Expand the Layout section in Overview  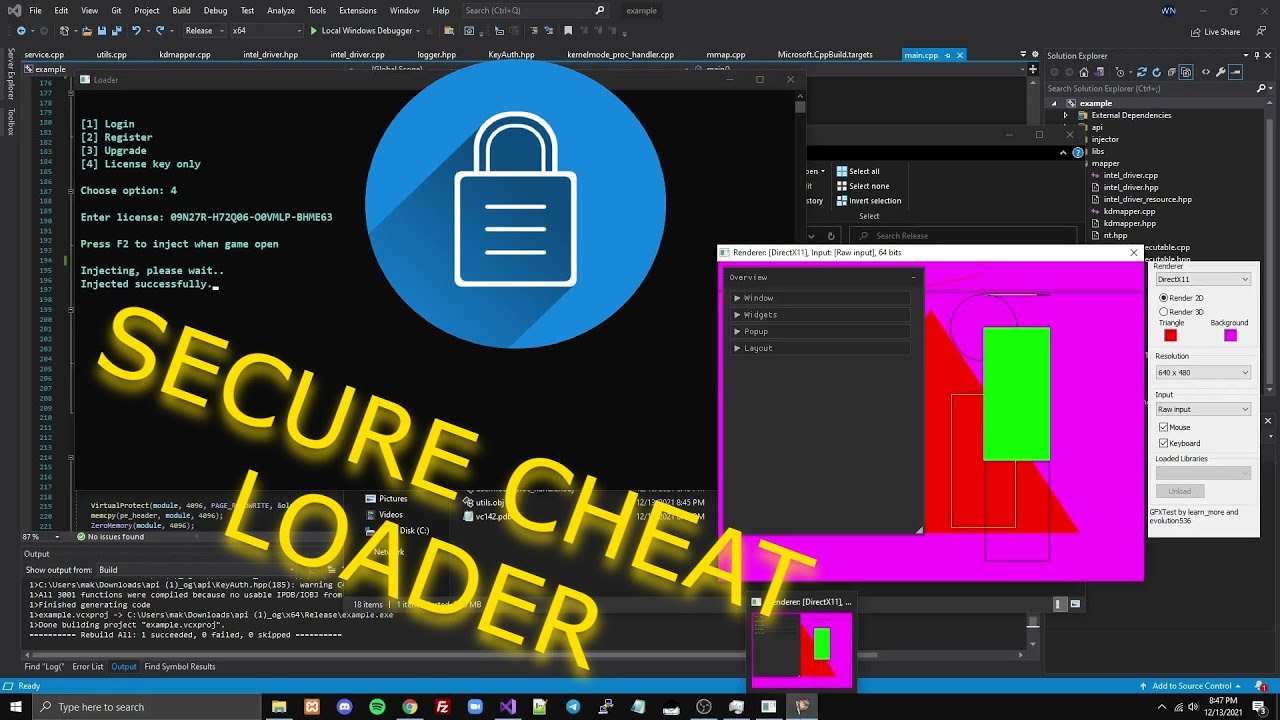[x=820, y=348]
